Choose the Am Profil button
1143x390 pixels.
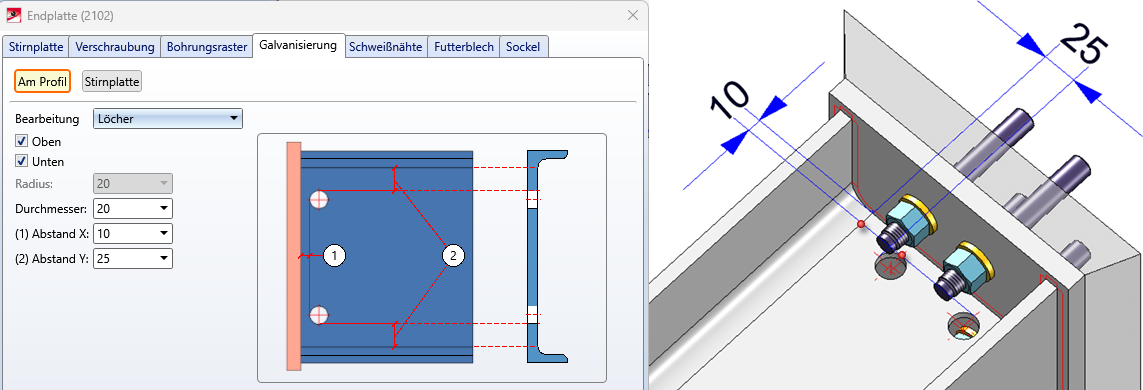point(42,82)
